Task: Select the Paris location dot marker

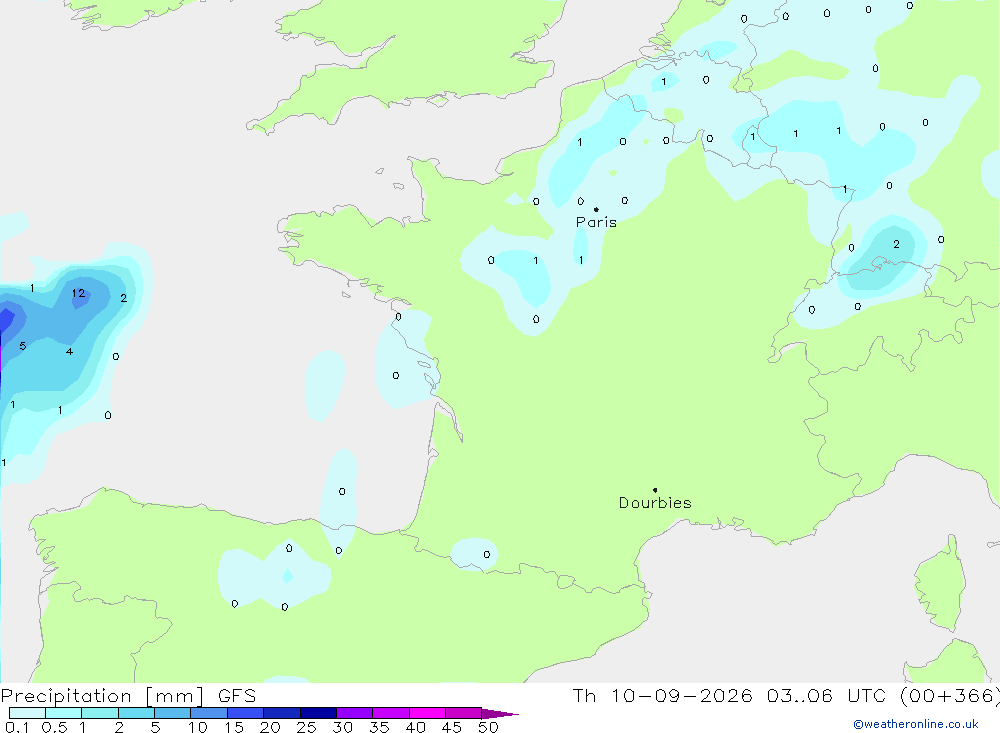Action: pos(596,209)
